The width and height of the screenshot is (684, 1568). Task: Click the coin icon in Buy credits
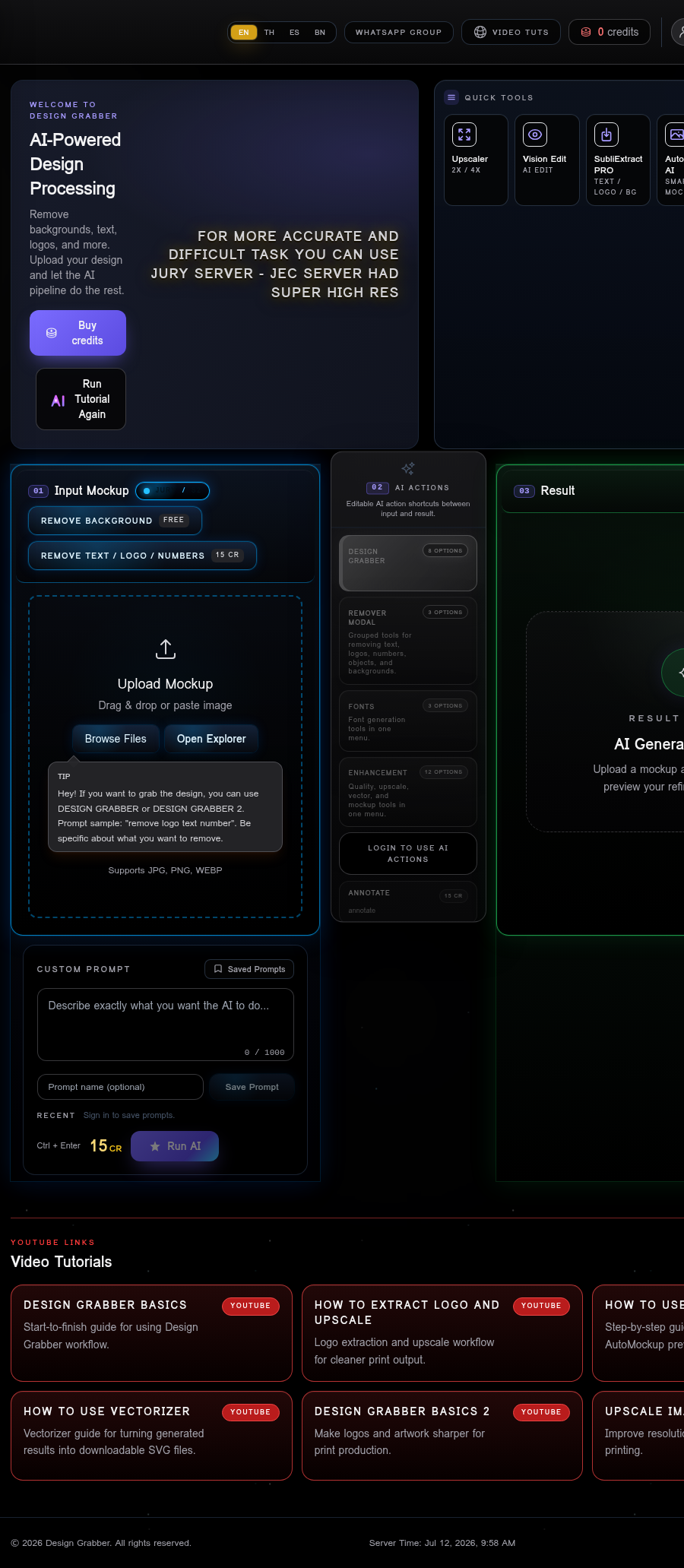[x=52, y=333]
